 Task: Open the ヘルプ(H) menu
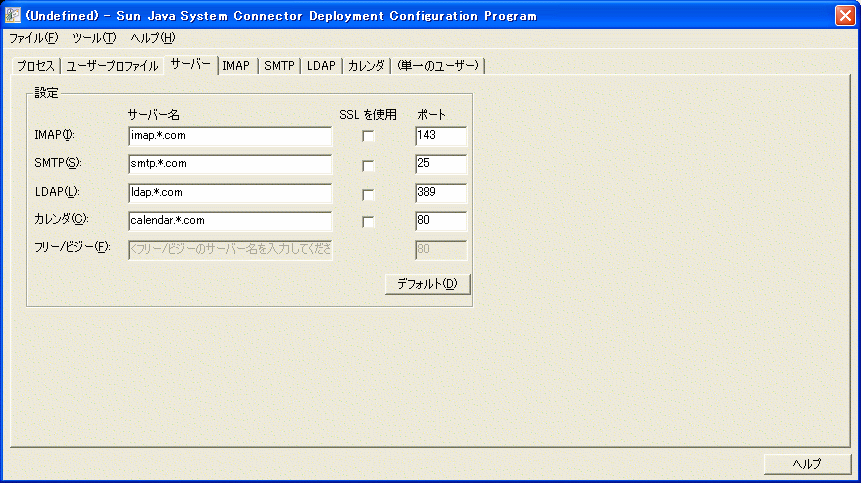pyautogui.click(x=153, y=38)
